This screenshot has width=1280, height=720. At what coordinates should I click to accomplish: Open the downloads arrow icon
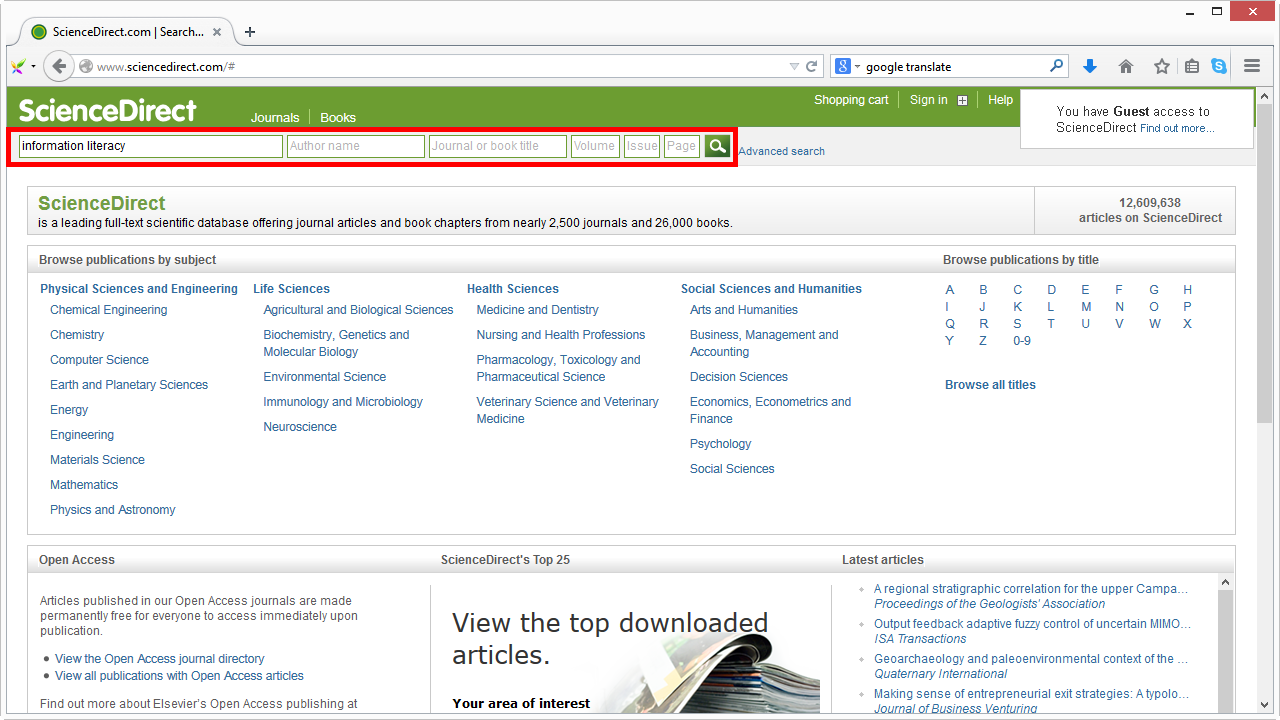(x=1090, y=66)
